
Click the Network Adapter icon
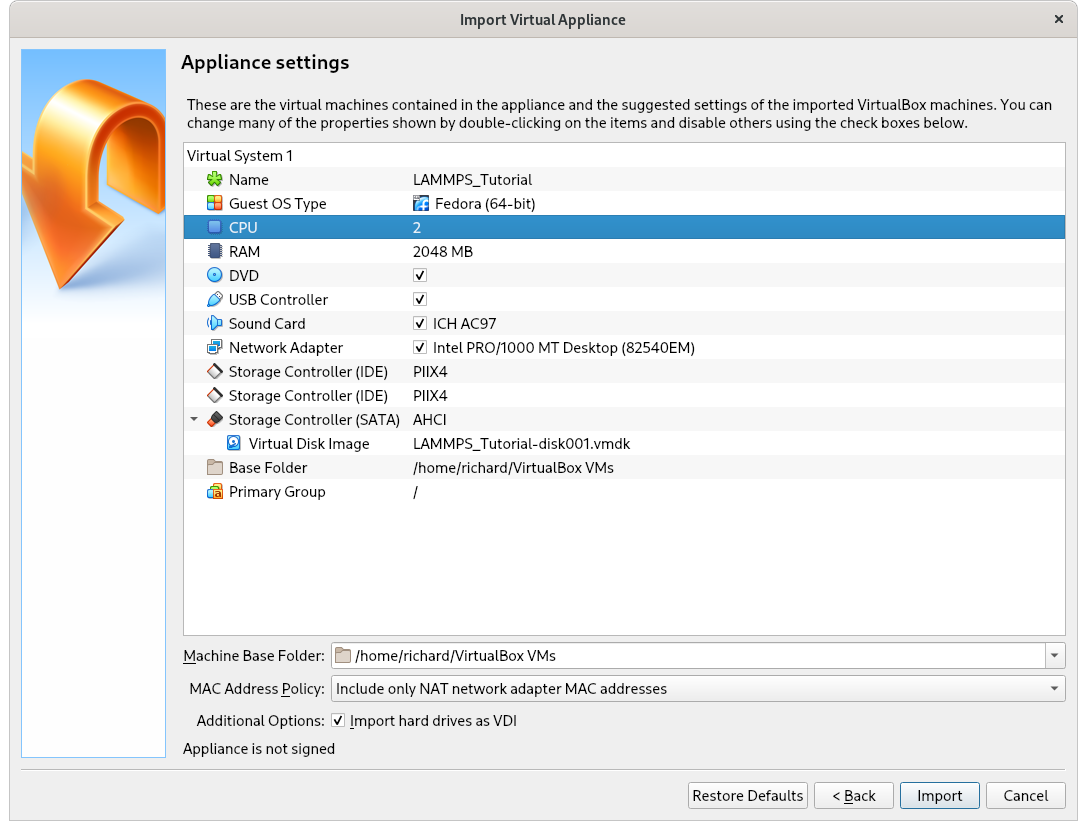(x=215, y=347)
